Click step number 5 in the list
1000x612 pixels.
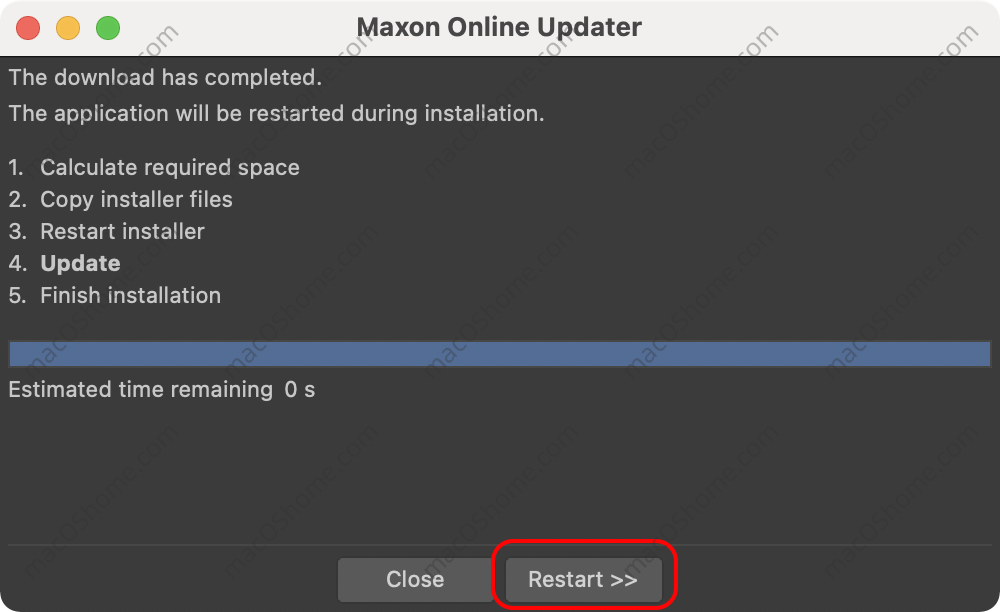click(18, 295)
